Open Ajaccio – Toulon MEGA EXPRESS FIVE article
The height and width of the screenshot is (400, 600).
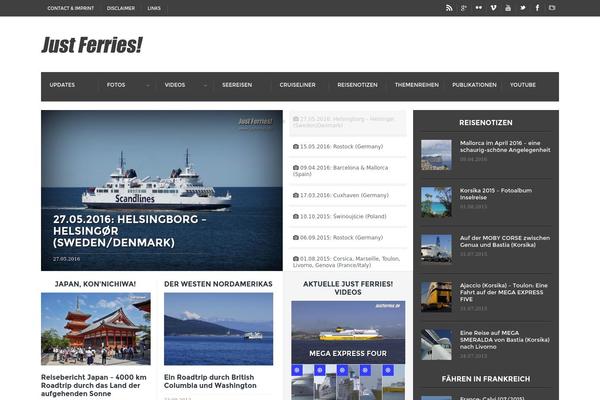coord(504,292)
